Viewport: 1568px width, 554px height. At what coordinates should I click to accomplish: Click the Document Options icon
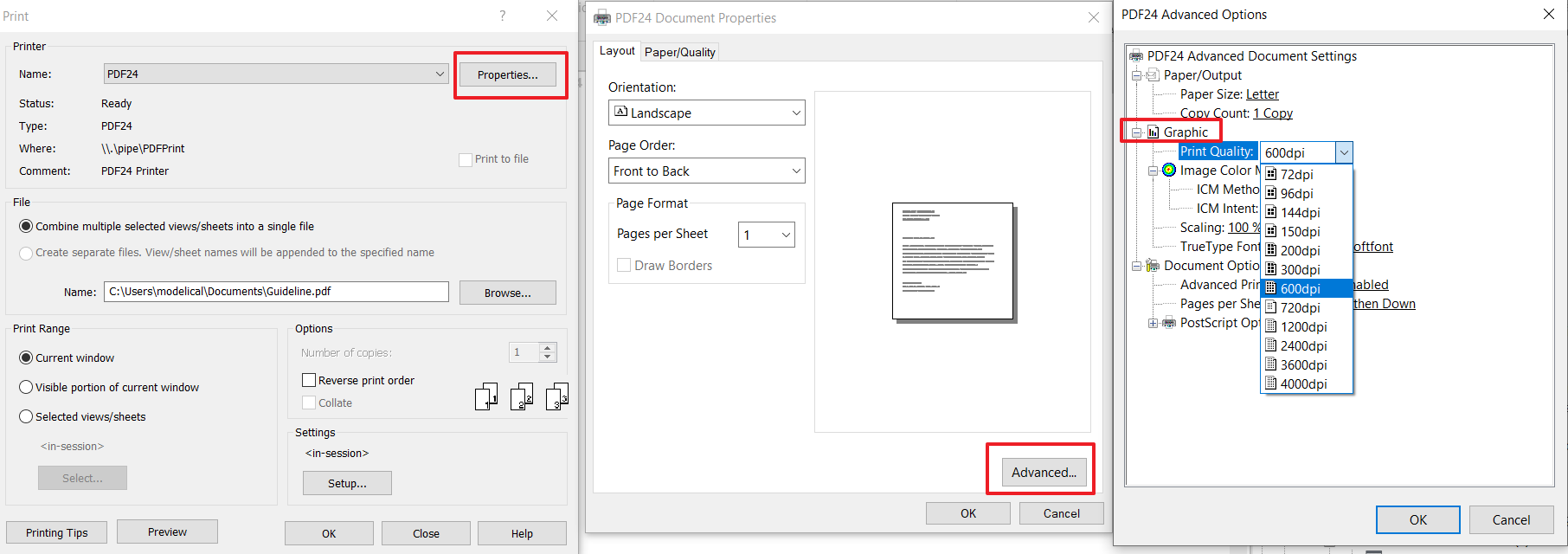pos(1153,265)
